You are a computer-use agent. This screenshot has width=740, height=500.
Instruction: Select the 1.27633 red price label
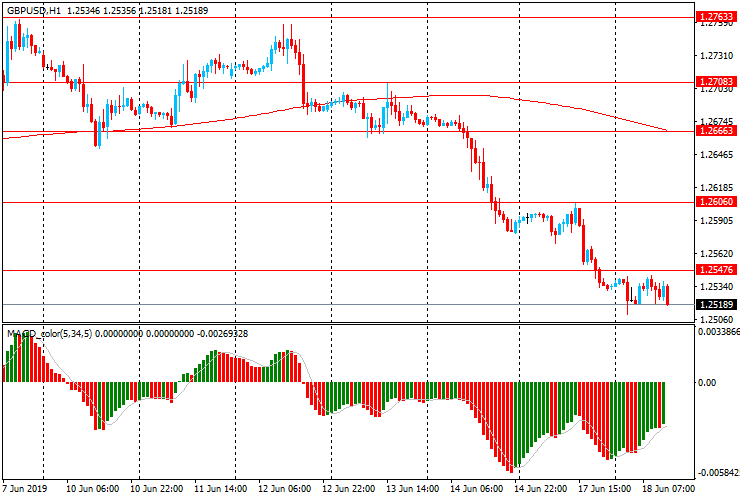coord(716,17)
